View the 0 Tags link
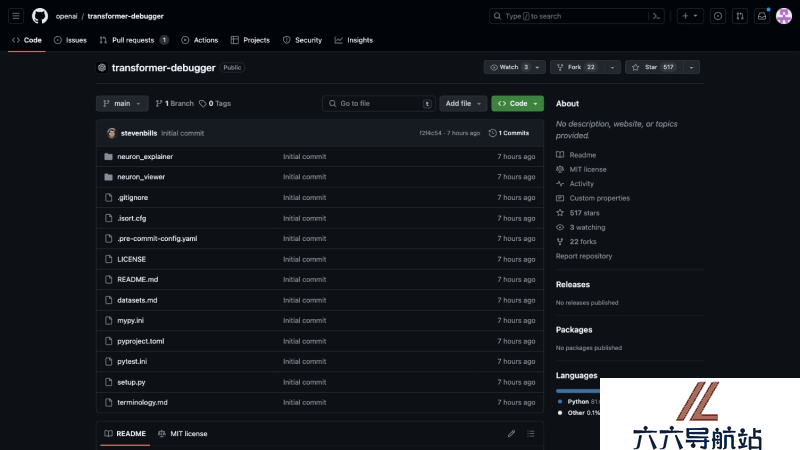This screenshot has width=800, height=450. (215, 104)
